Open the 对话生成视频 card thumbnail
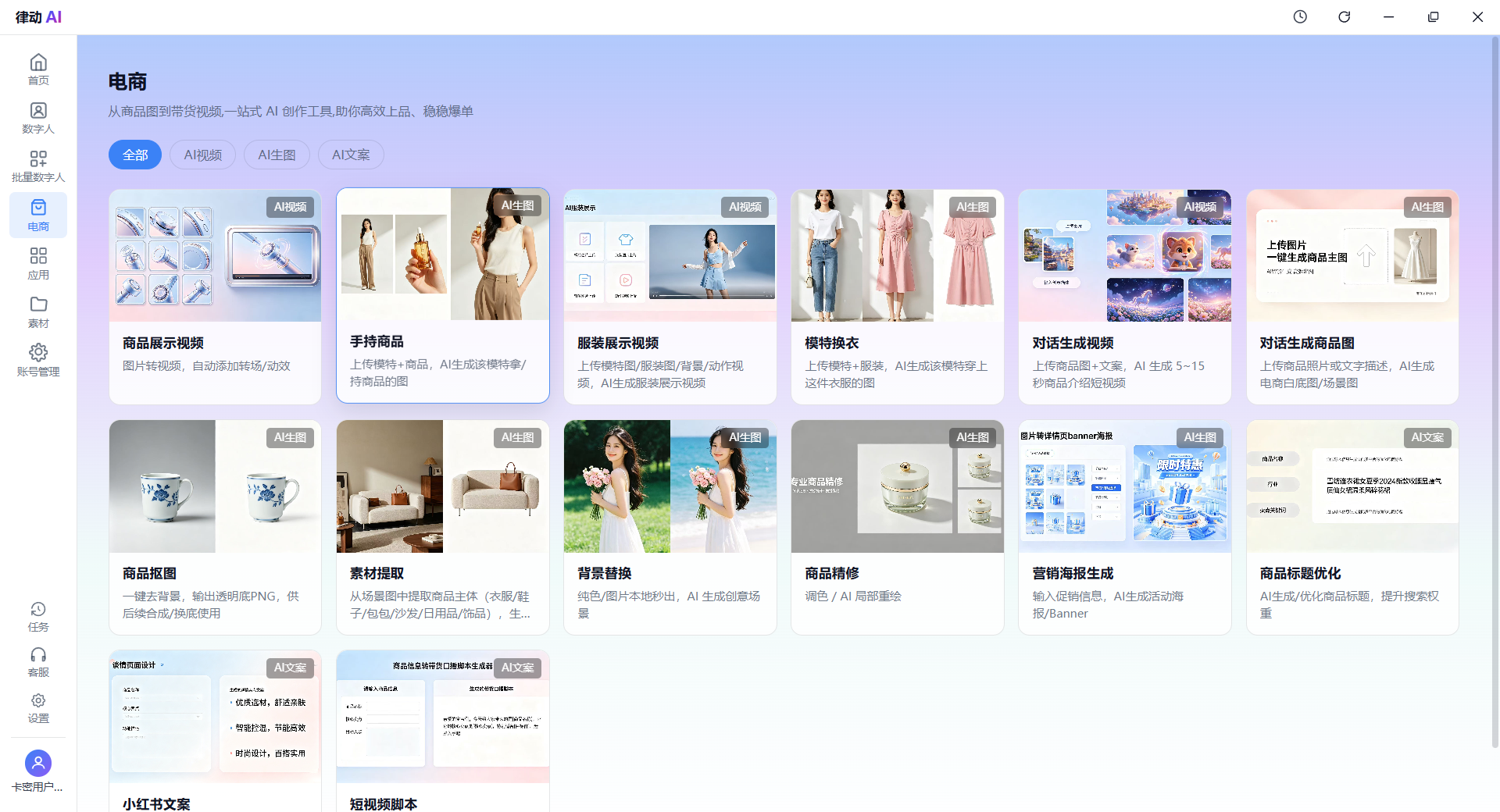Image resolution: width=1500 pixels, height=812 pixels. tap(1125, 255)
